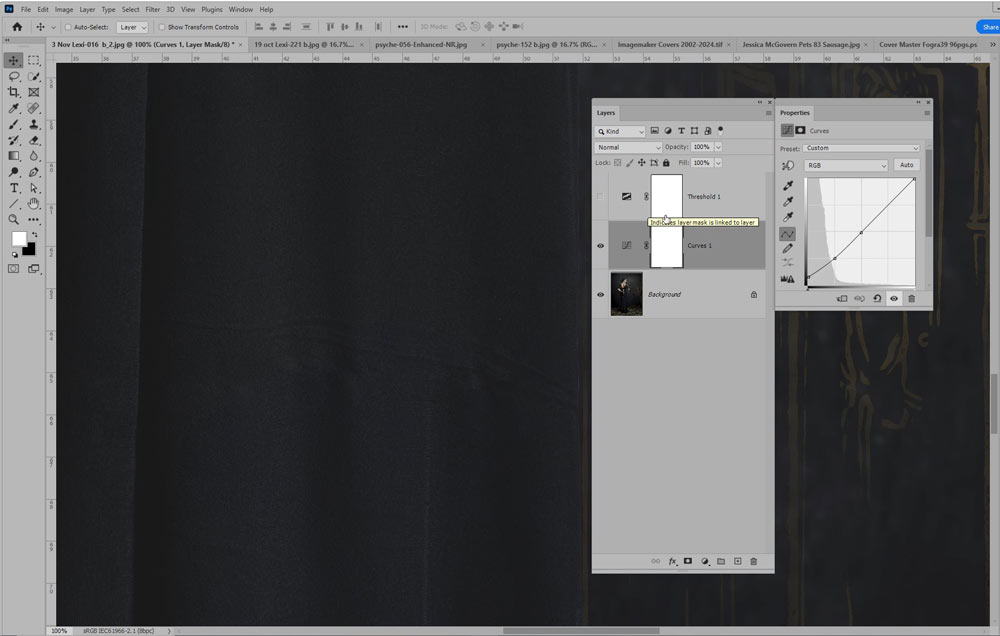Click the foreground color swatch
1000x636 pixels.
[19, 239]
